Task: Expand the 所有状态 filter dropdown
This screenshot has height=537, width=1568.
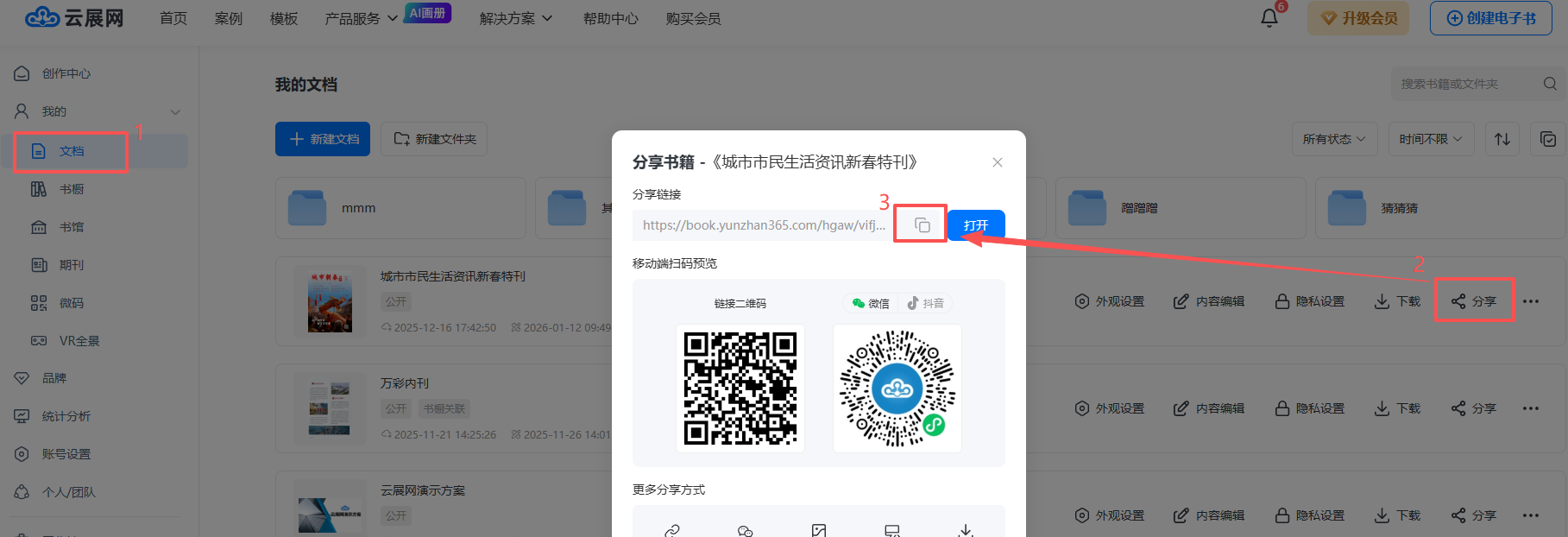Action: pos(1334,139)
